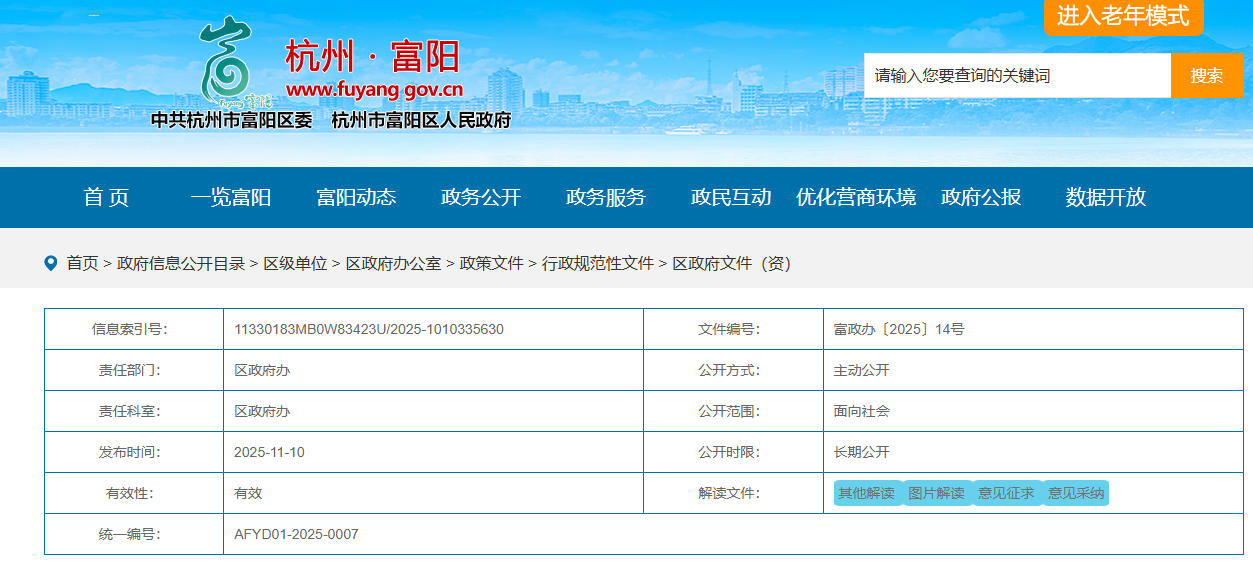This screenshot has width=1253, height=571.
Task: Click the 公开时限 label cell
Action: point(734,452)
